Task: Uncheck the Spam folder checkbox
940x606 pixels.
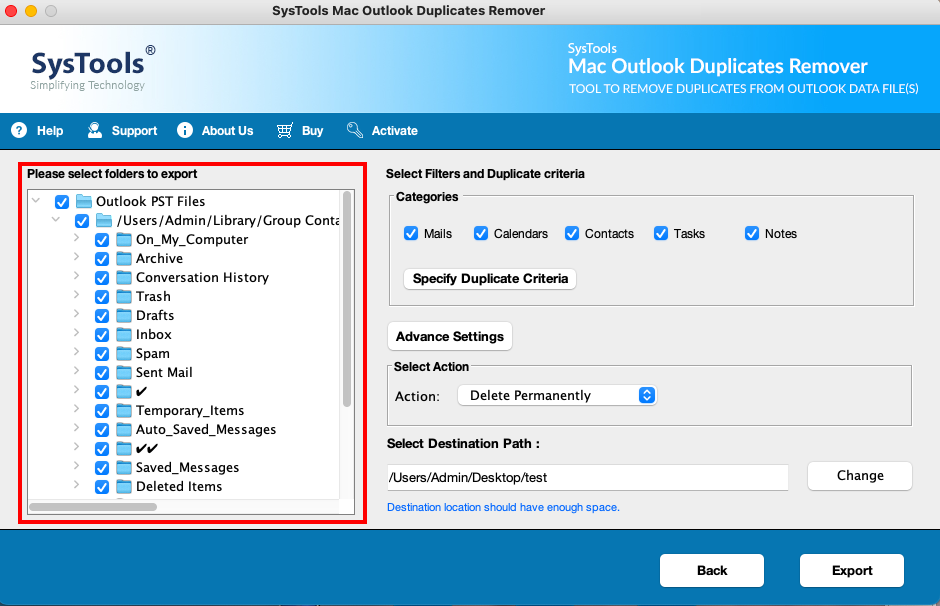Action: (102, 354)
